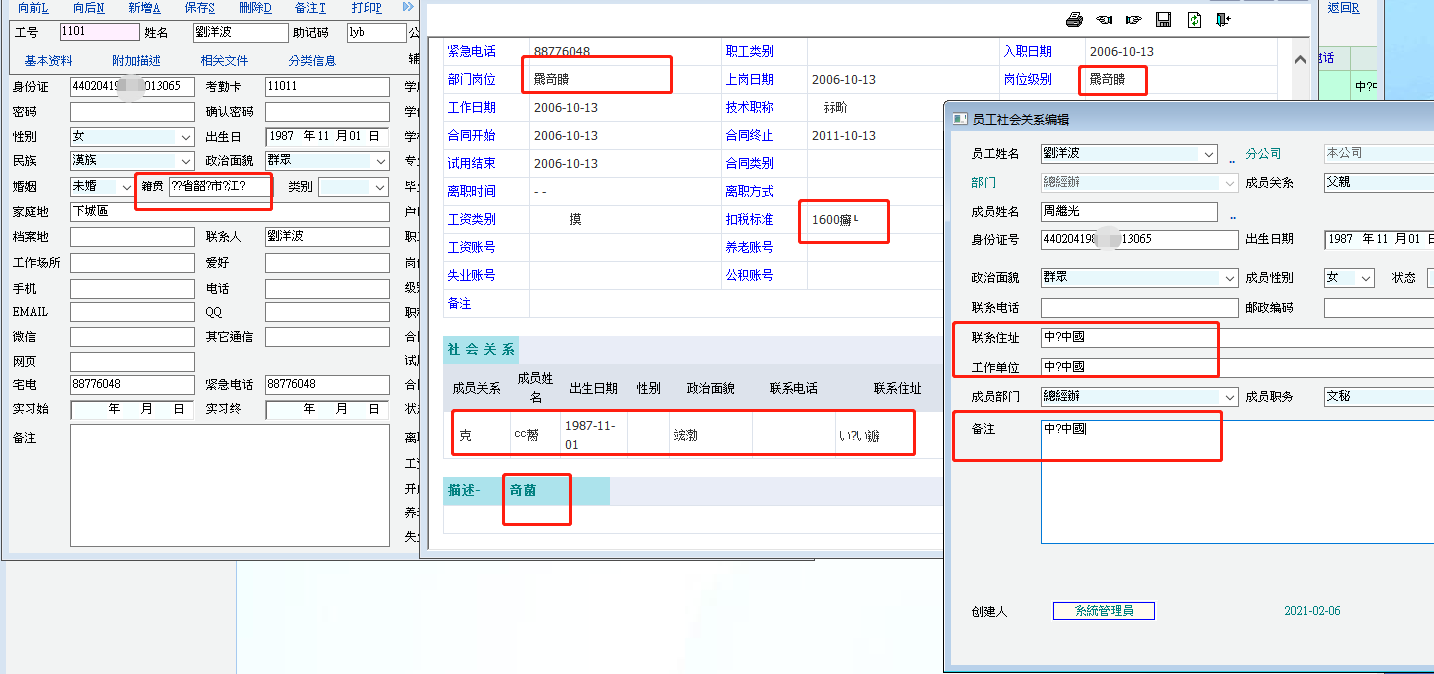The height and width of the screenshot is (674, 1434).
Task: Click the left-pointing hand previous icon
Action: [x=1104, y=20]
